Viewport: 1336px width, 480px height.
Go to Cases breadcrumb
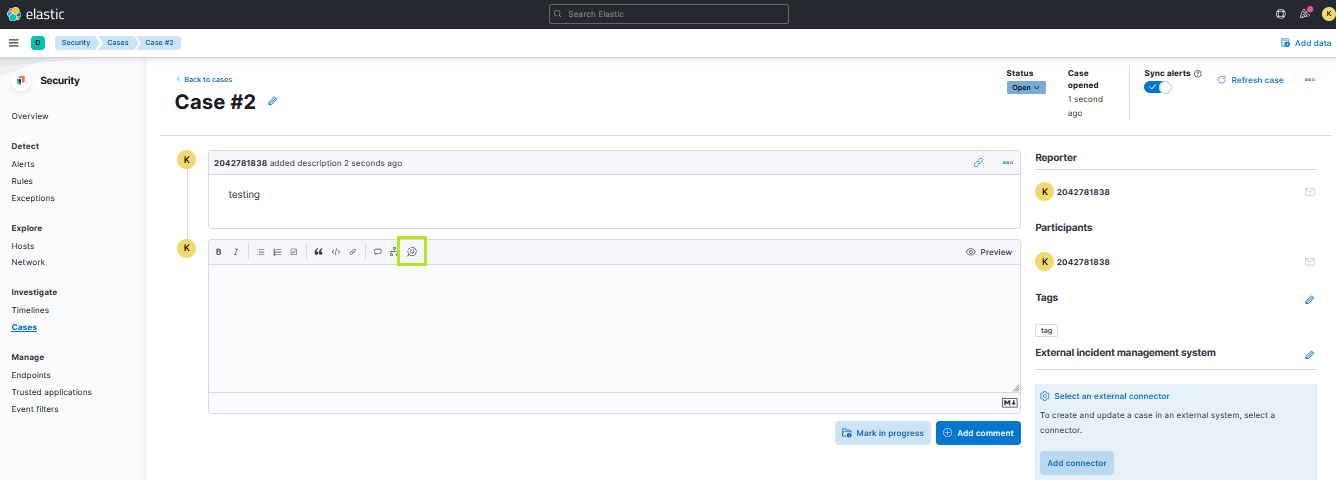click(118, 43)
